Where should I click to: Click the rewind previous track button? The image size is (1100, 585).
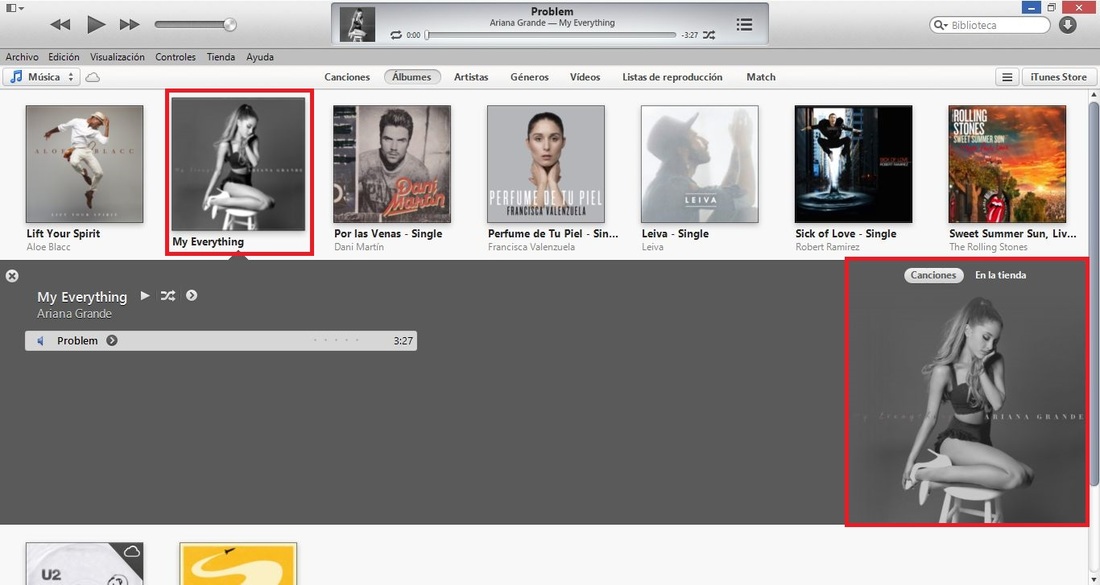(x=60, y=25)
